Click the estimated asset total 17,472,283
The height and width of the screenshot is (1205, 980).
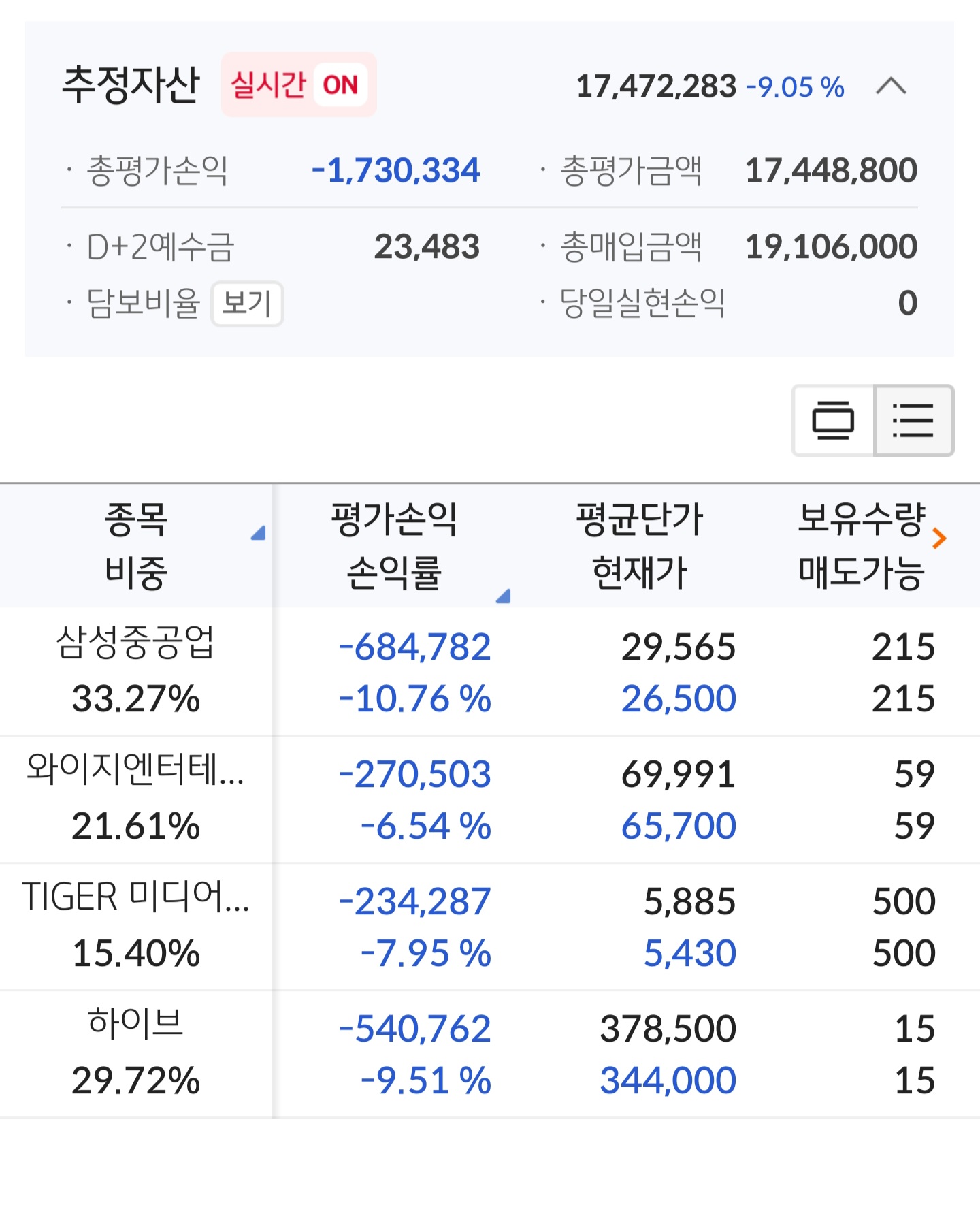click(x=656, y=86)
